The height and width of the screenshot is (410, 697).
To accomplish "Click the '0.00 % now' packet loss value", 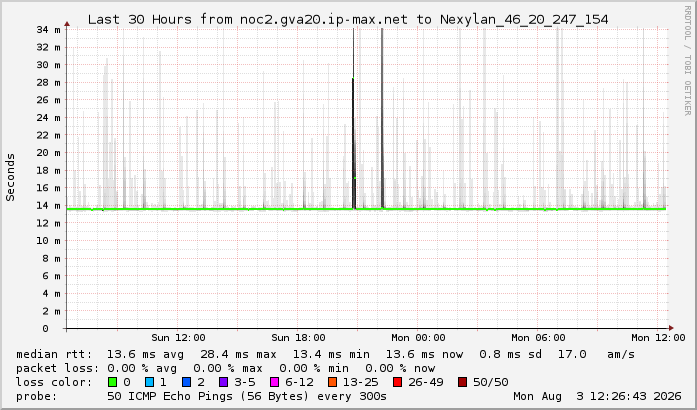I will point(400,368).
